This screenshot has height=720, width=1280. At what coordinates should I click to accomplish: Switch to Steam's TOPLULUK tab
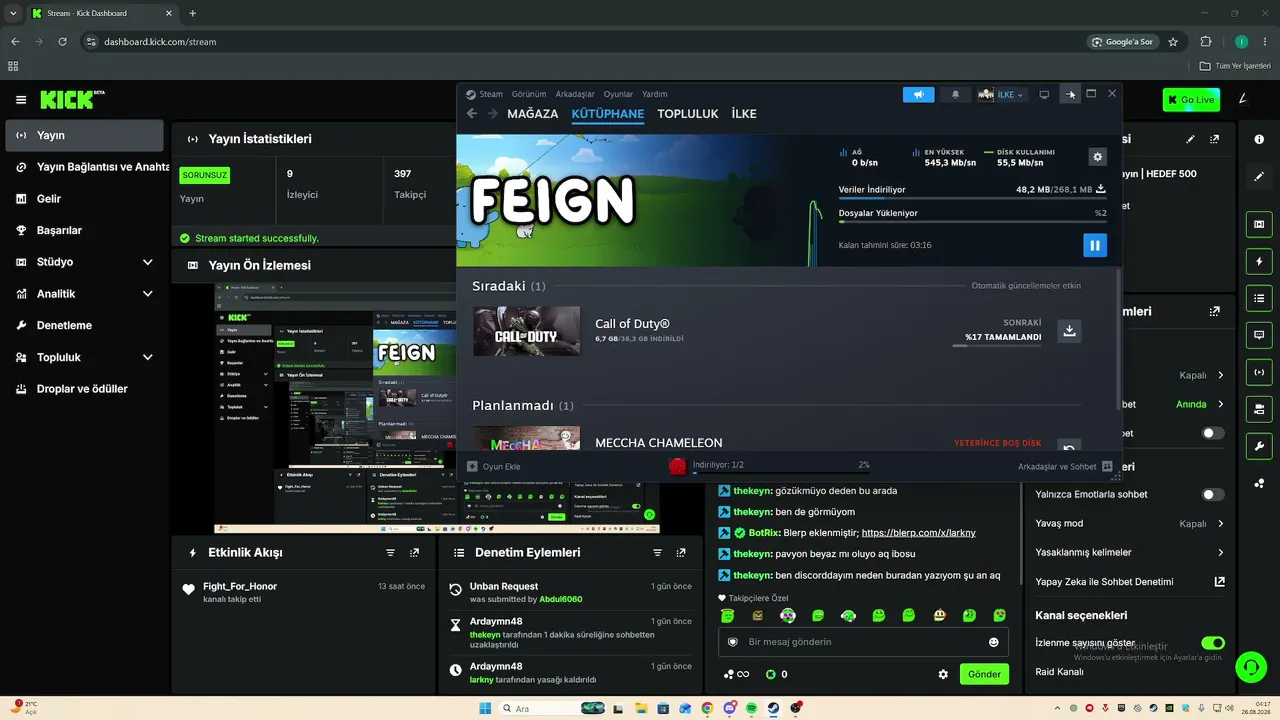[688, 114]
